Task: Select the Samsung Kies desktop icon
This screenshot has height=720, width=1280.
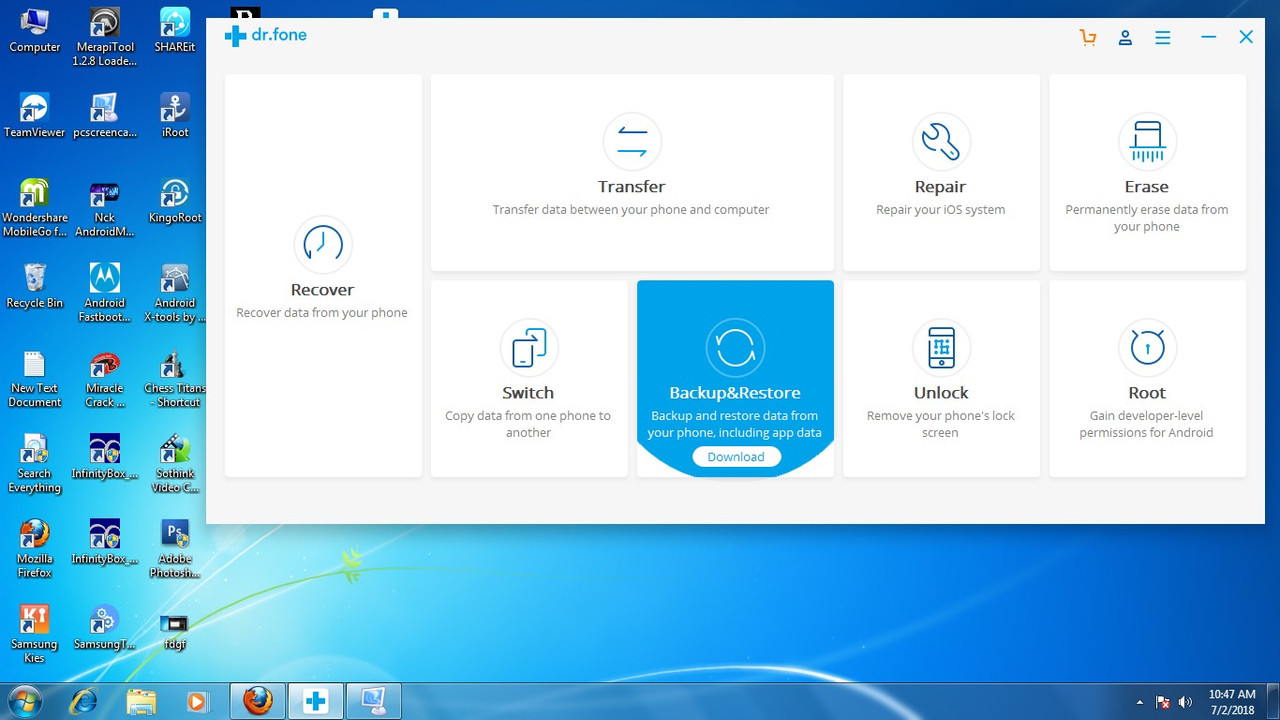Action: click(34, 635)
